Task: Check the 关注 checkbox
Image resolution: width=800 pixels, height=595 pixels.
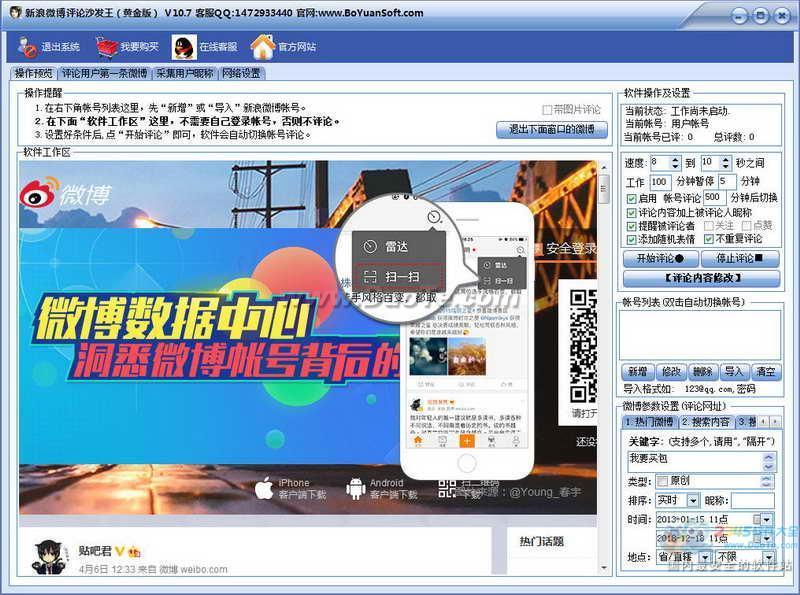Action: (x=709, y=226)
